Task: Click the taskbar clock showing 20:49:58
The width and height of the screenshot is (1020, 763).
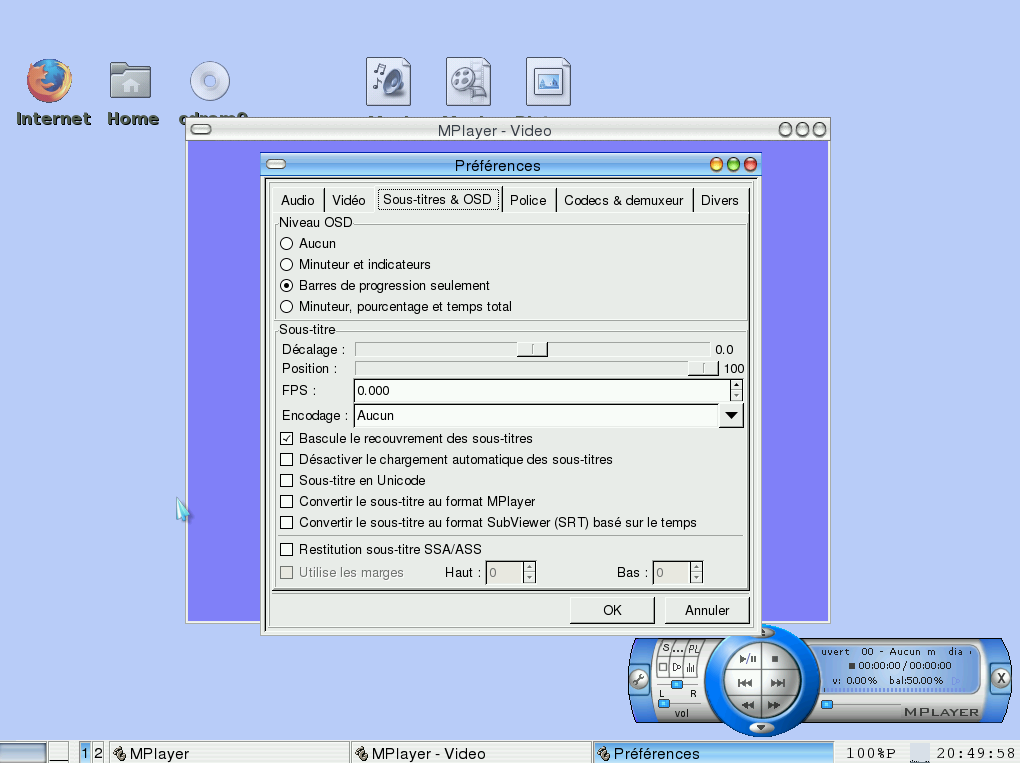Action: pyautogui.click(x=975, y=753)
